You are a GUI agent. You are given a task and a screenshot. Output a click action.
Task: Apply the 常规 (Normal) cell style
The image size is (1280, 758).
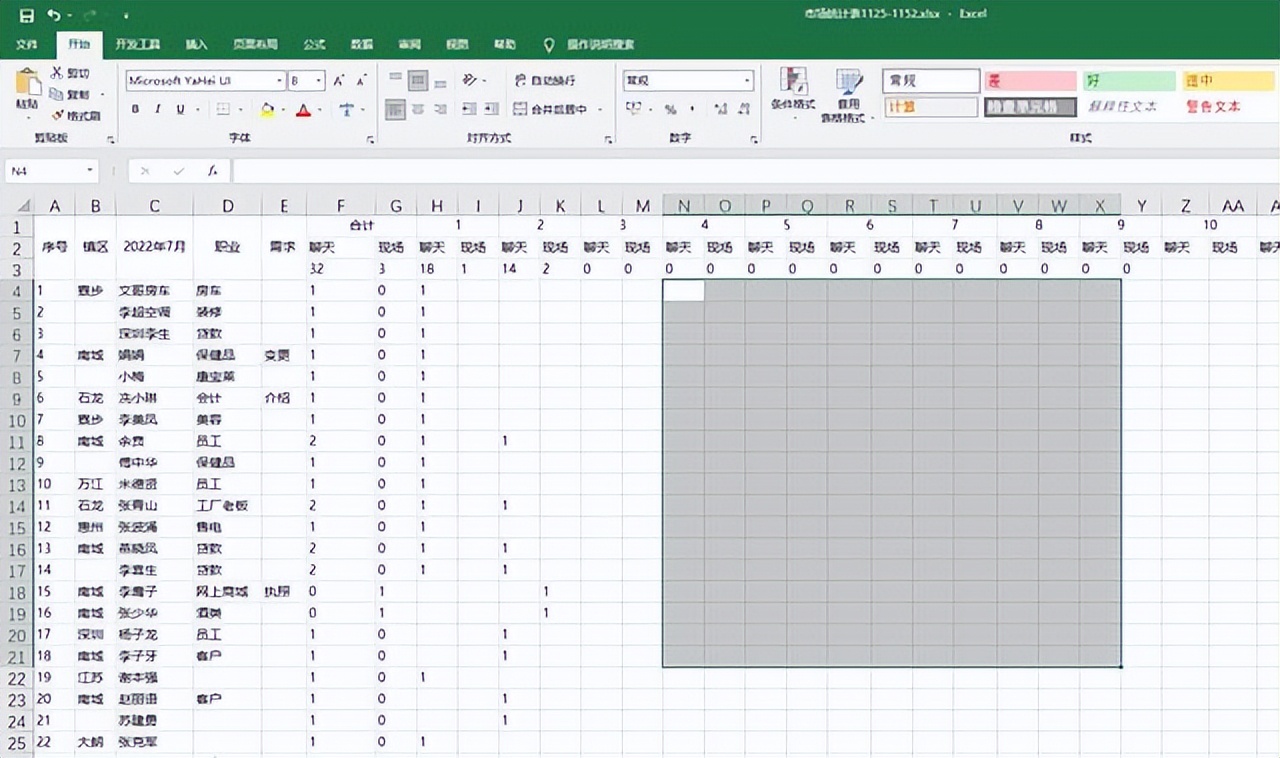click(x=931, y=81)
